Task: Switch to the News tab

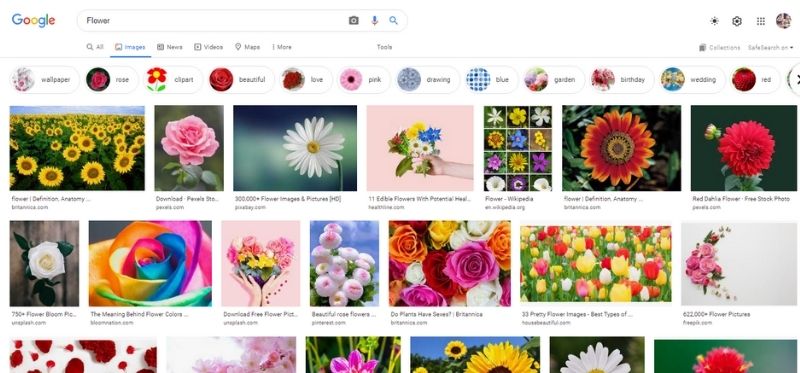Action: [169, 47]
